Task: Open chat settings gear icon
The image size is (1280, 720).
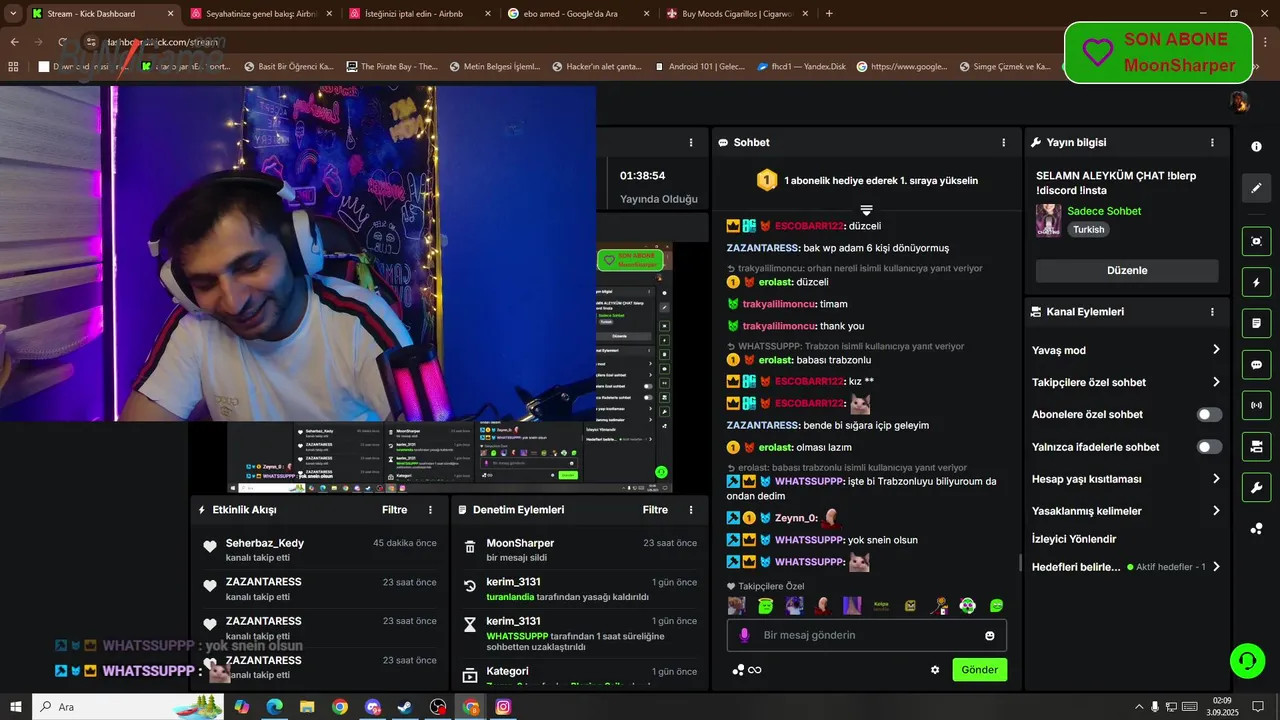Action: [x=935, y=670]
